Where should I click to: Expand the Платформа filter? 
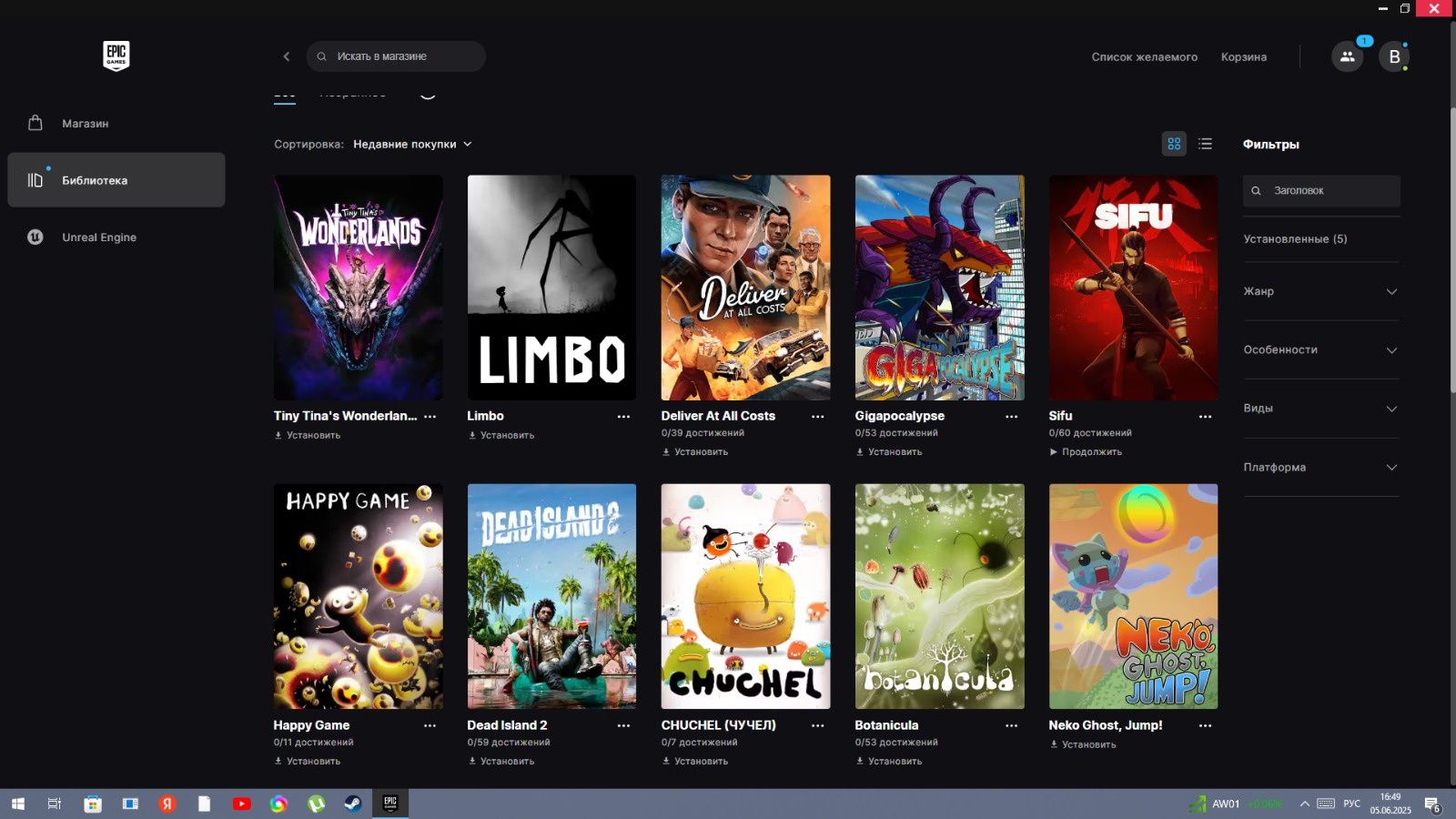[x=1320, y=467]
